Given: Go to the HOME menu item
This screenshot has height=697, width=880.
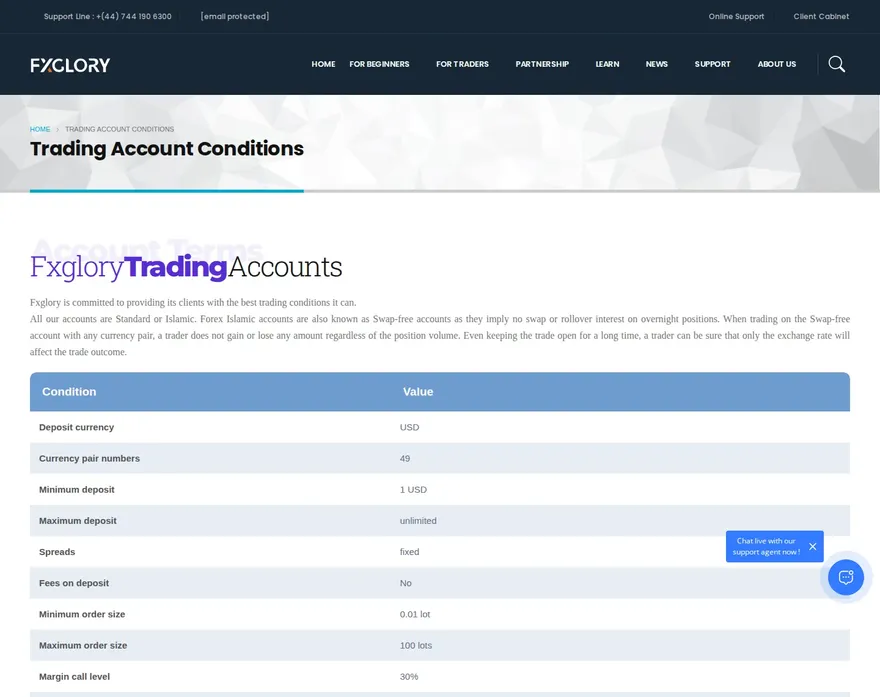Looking at the screenshot, I should [323, 64].
